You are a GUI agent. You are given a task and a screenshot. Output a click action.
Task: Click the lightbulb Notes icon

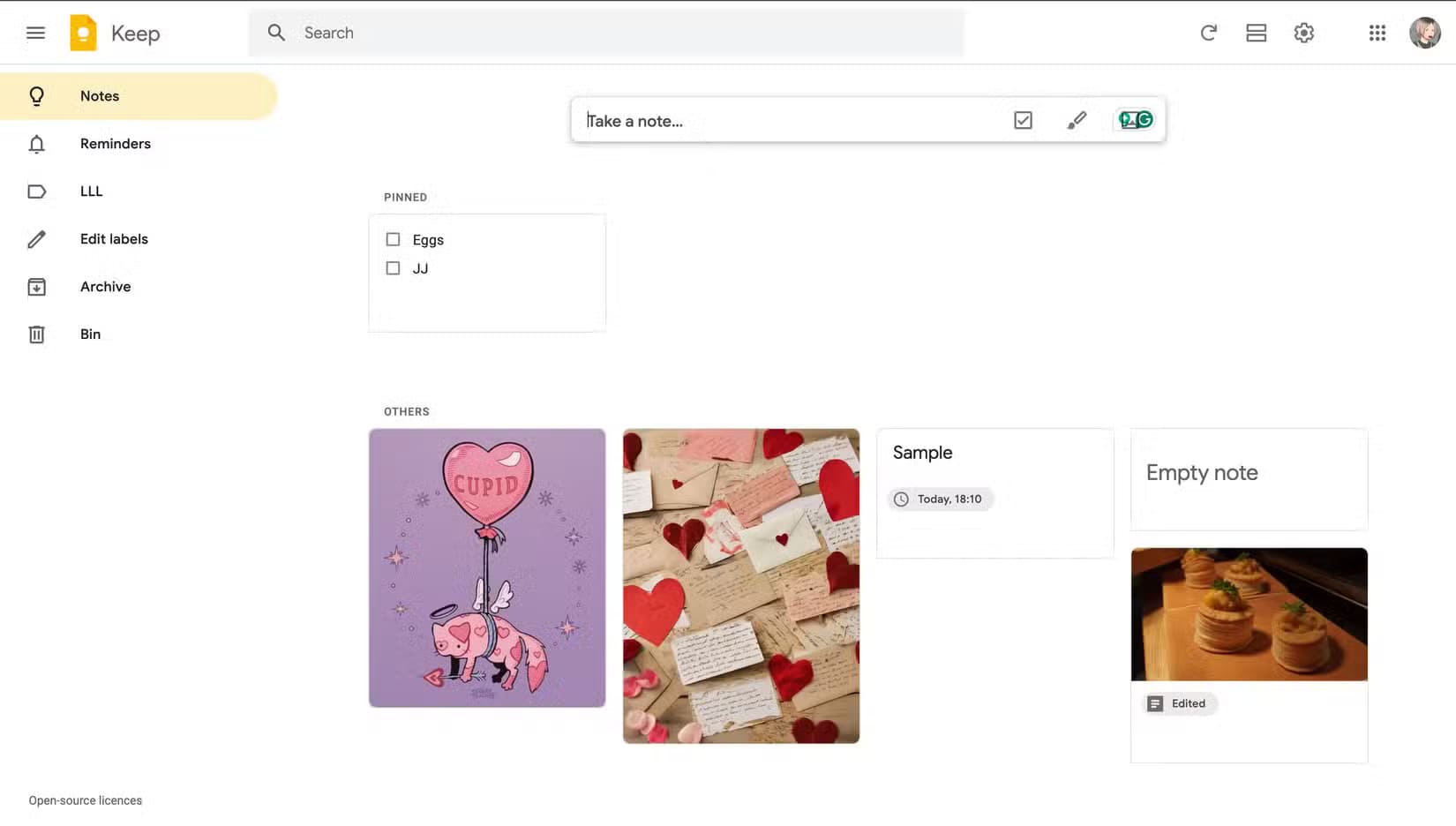(x=36, y=96)
